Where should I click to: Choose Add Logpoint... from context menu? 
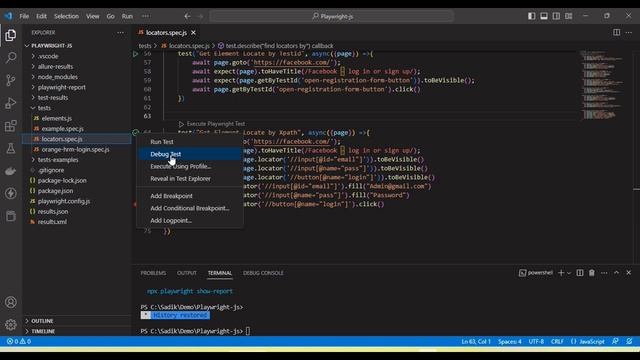[x=190, y=220]
